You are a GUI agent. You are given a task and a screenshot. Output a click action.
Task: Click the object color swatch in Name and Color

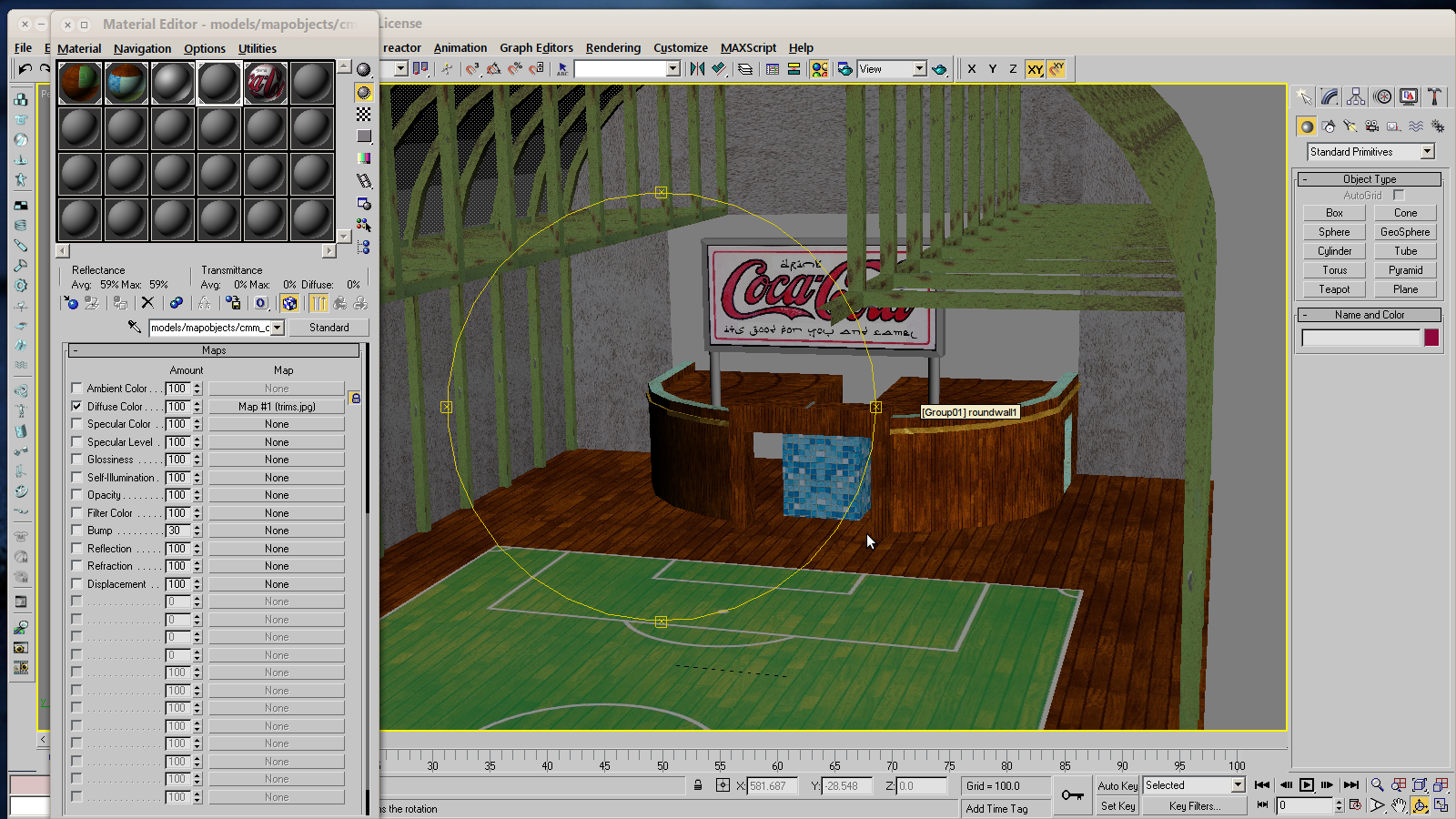pos(1431,338)
